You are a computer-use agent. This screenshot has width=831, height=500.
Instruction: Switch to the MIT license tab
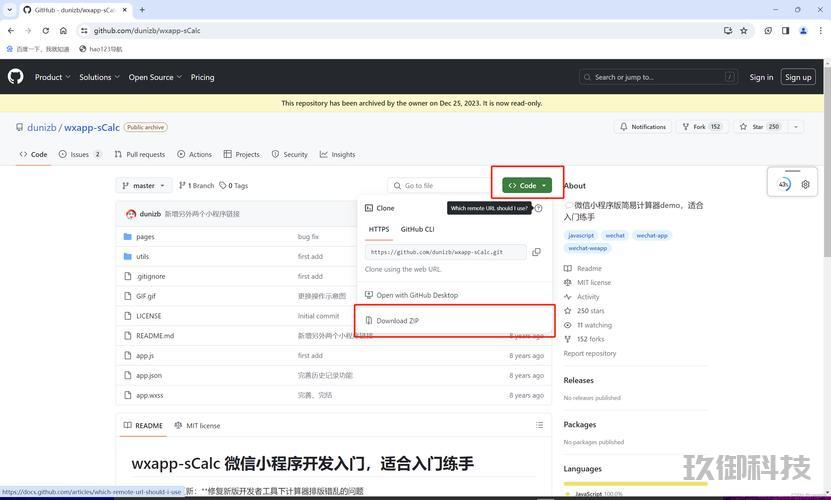(x=197, y=425)
